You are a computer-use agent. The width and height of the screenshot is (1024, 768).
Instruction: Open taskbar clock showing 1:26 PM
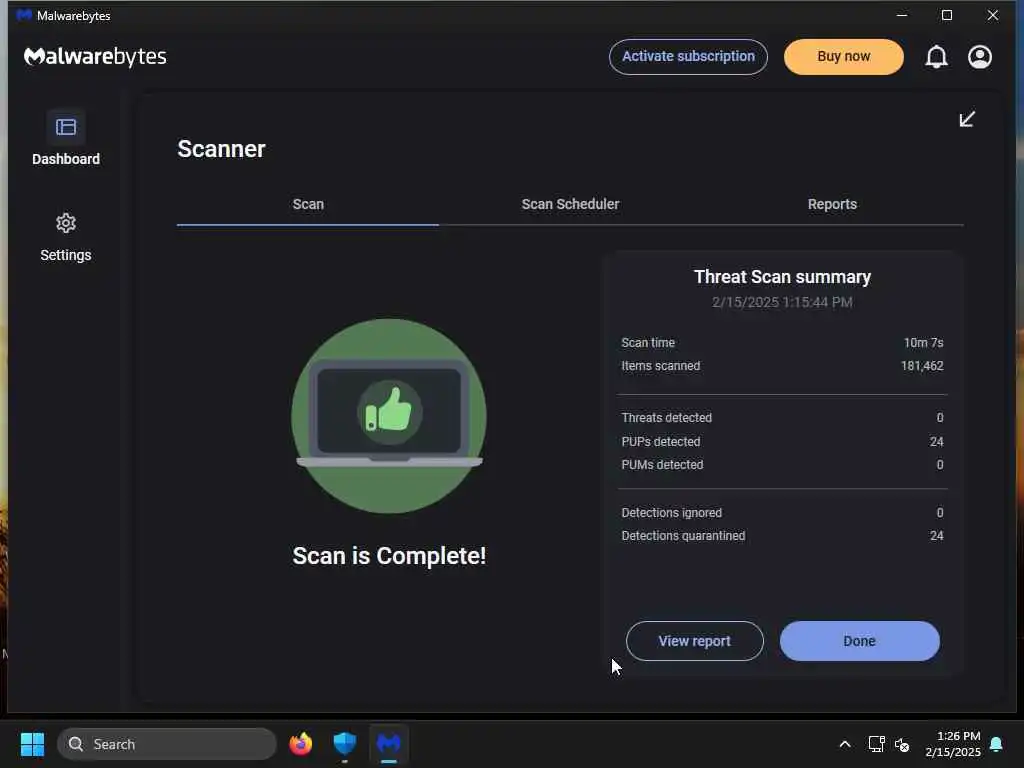pyautogui.click(x=953, y=744)
